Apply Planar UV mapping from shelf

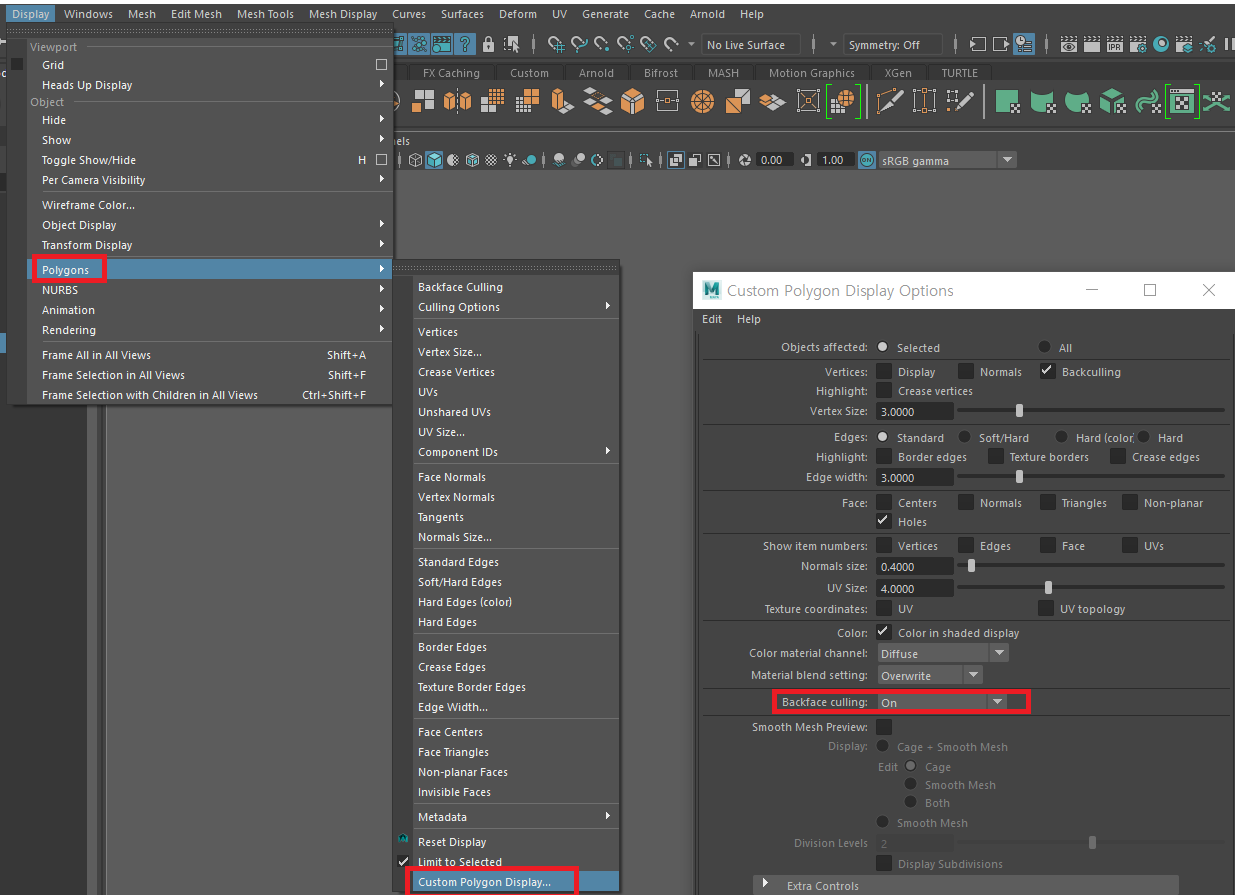1008,101
